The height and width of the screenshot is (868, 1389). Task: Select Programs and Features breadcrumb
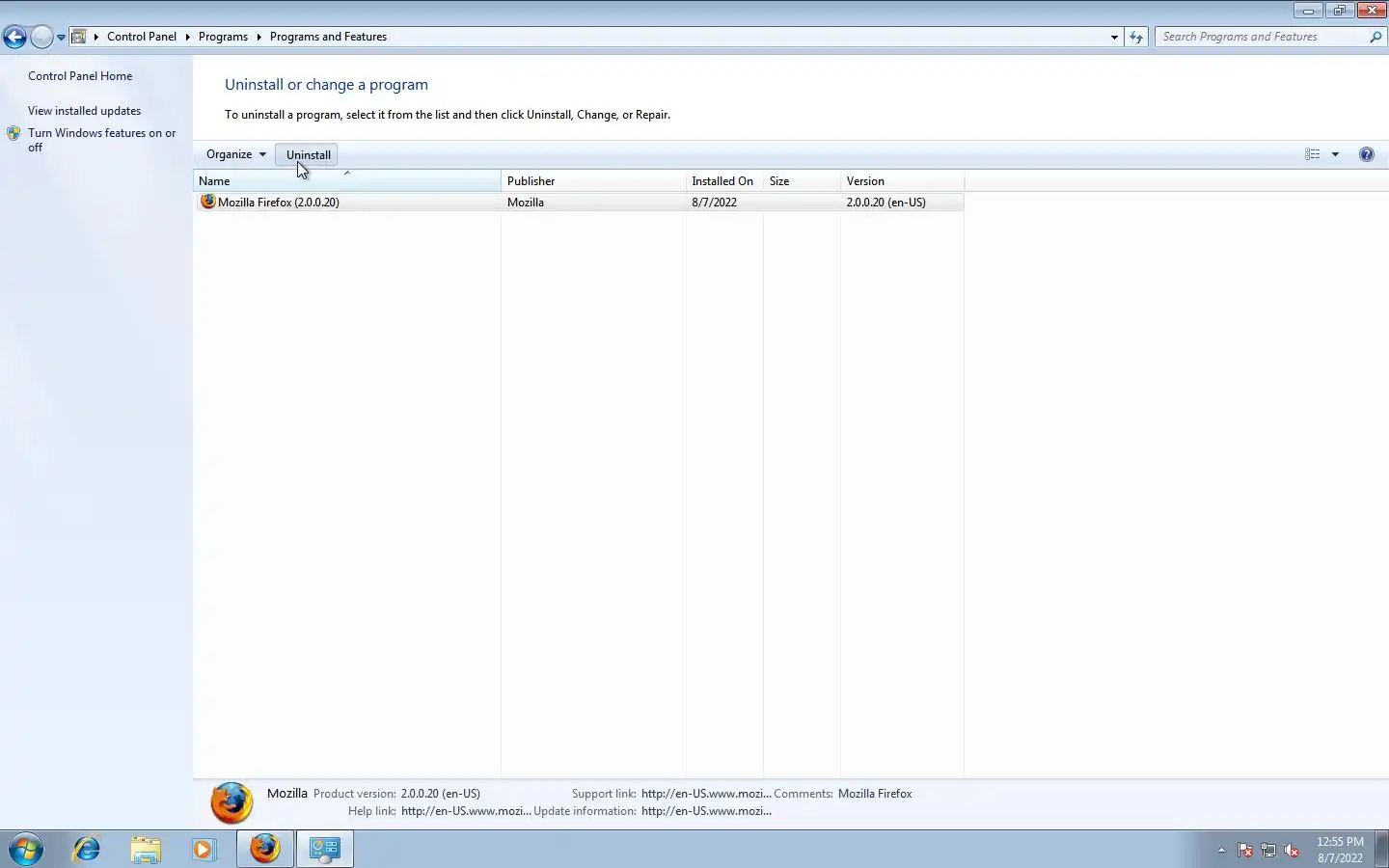tap(328, 37)
